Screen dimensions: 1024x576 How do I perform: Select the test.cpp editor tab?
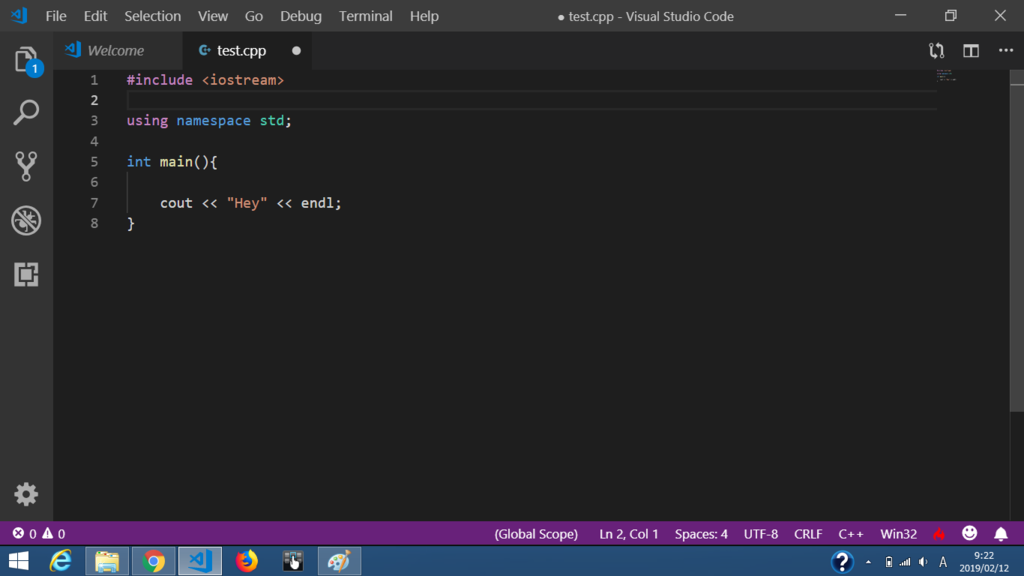pos(247,50)
